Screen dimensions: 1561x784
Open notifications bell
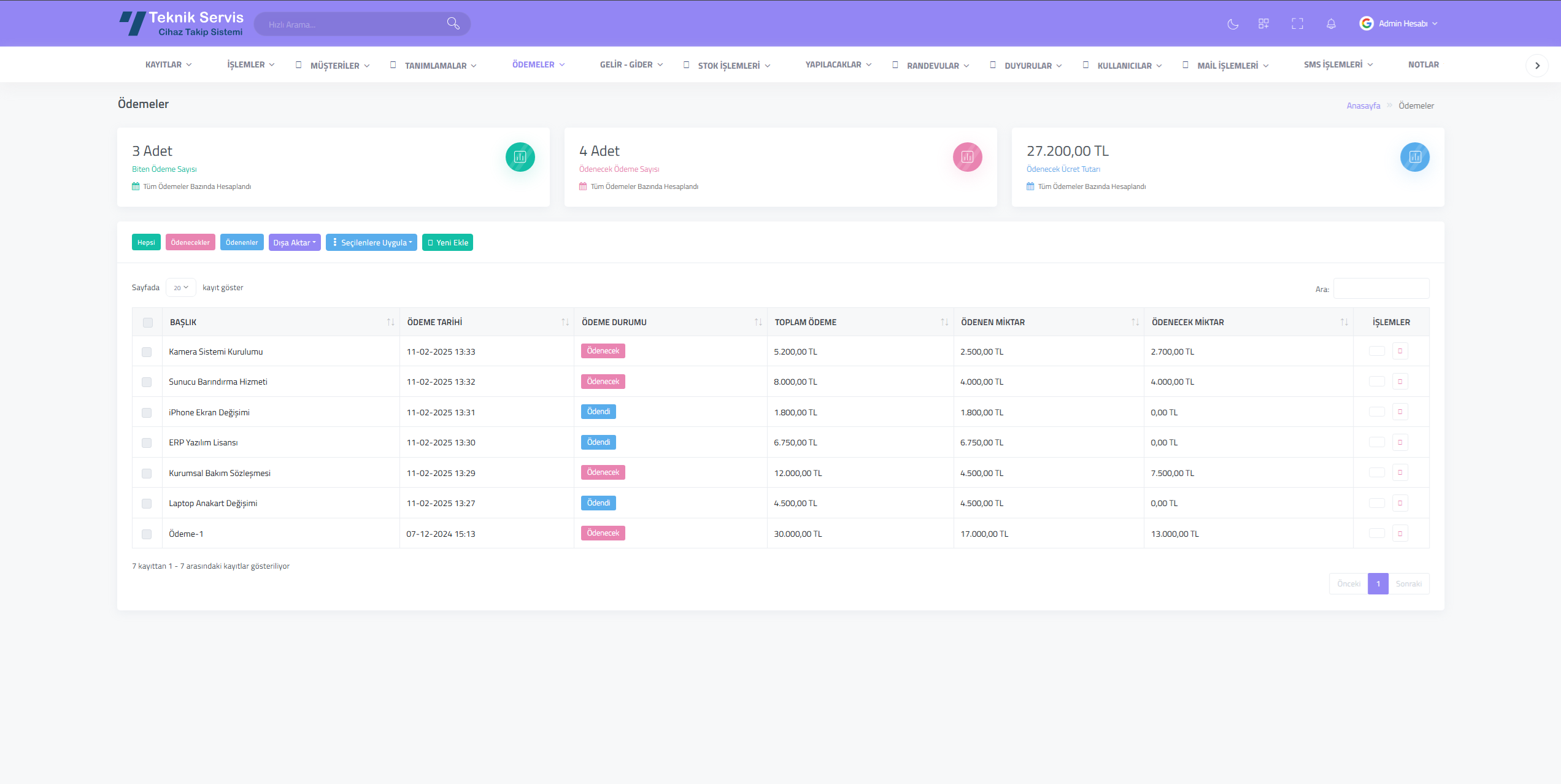coord(1331,24)
